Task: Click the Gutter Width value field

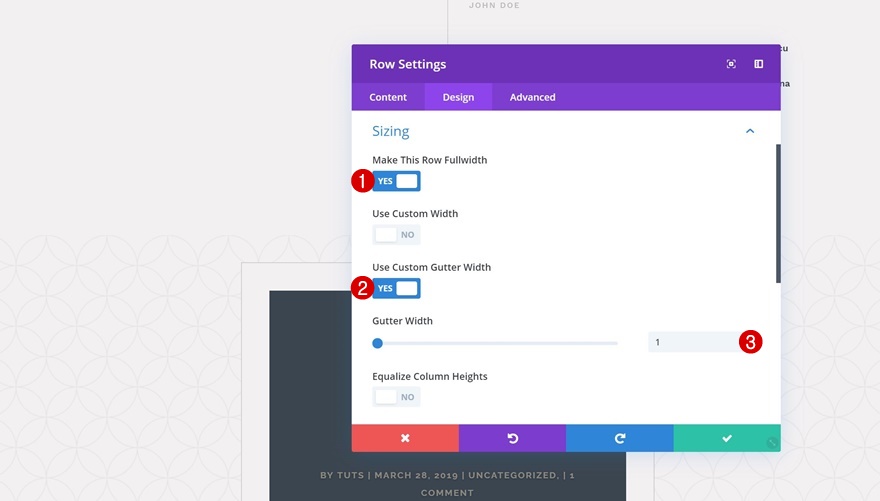Action: [x=694, y=342]
